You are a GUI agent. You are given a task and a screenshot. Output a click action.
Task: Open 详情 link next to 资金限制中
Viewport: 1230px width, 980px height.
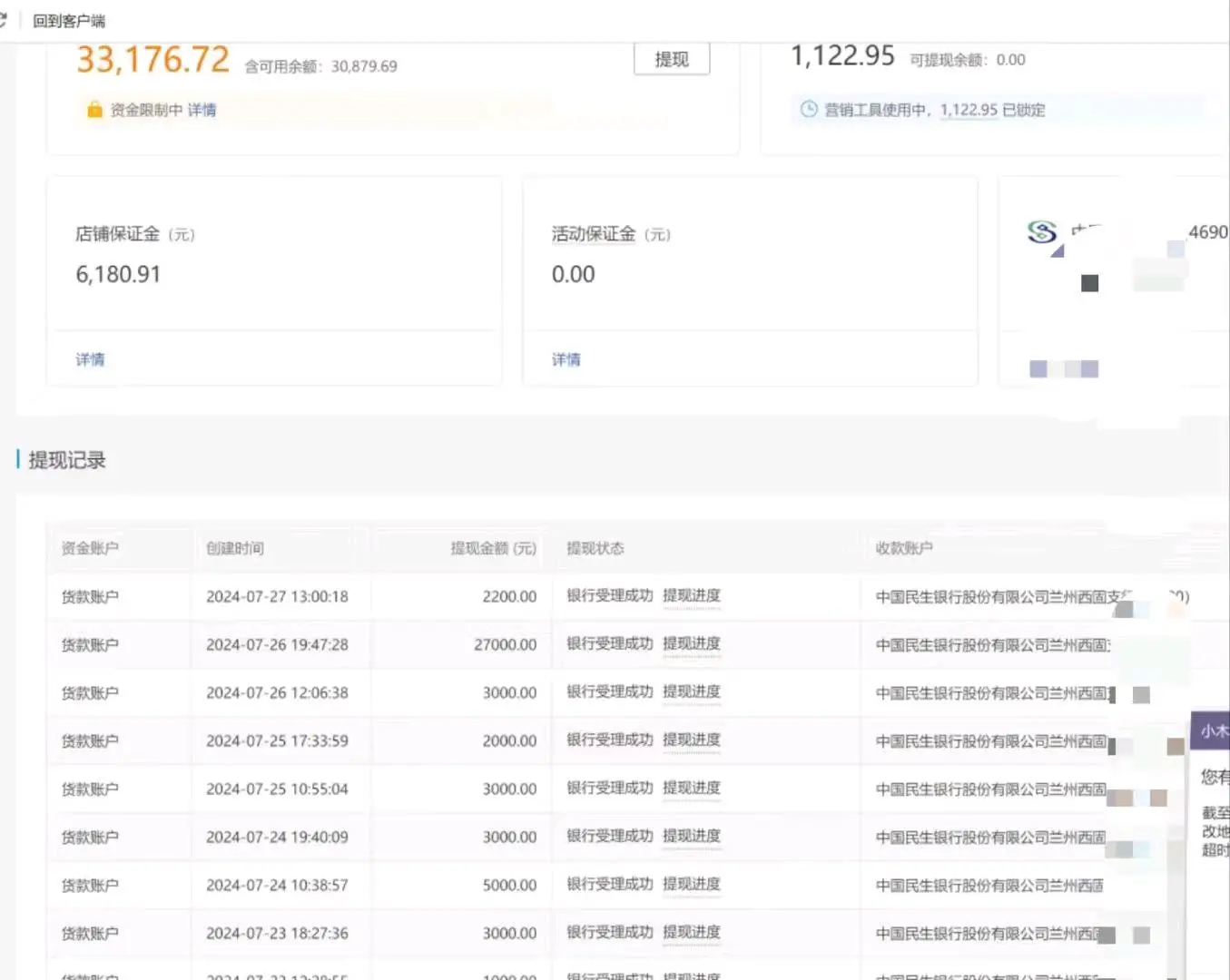click(202, 110)
